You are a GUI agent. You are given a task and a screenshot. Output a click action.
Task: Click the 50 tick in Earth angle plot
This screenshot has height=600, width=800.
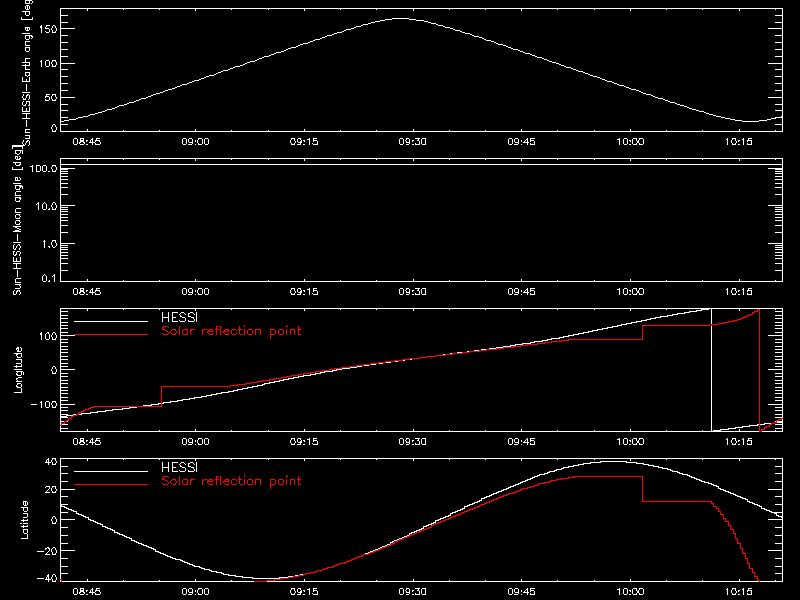pos(51,97)
